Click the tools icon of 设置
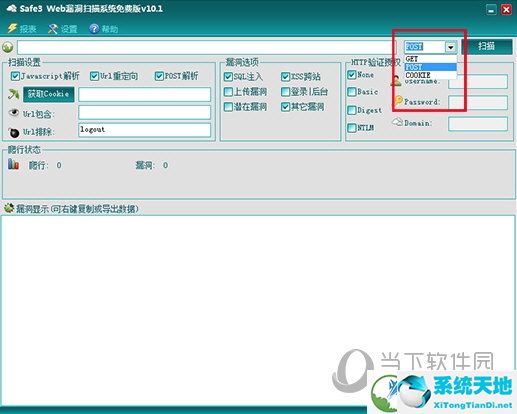The width and height of the screenshot is (517, 414). tap(53, 29)
